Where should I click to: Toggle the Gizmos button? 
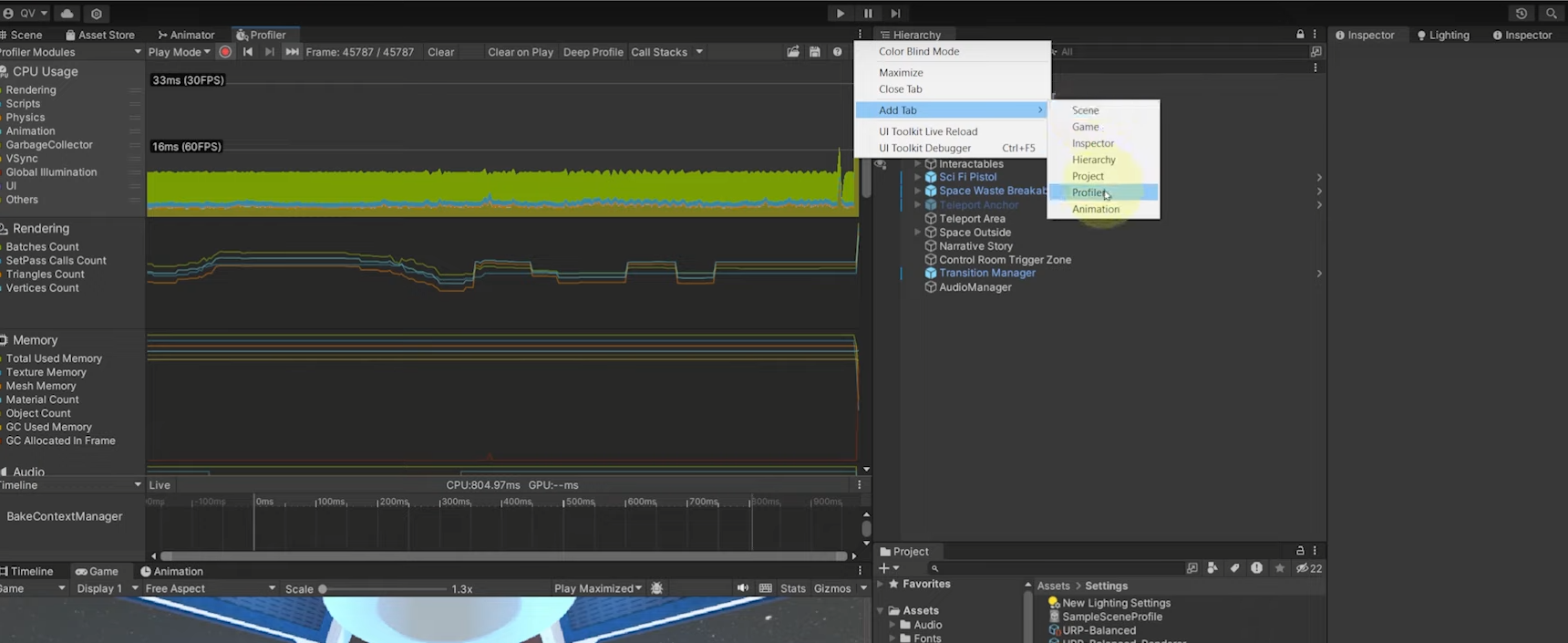(832, 588)
